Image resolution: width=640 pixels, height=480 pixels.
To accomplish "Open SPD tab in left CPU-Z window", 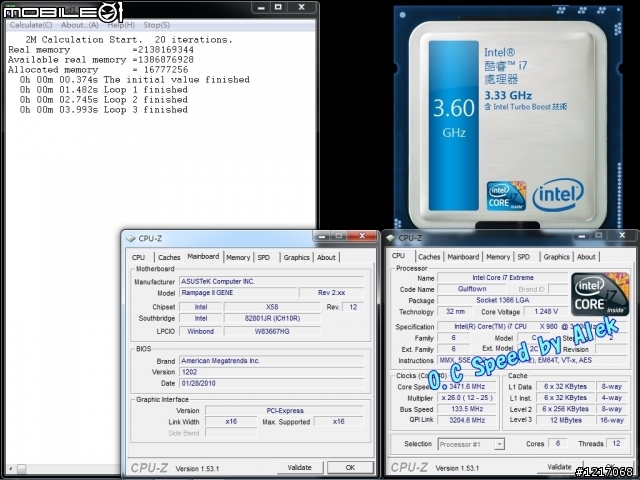I will (x=264, y=257).
